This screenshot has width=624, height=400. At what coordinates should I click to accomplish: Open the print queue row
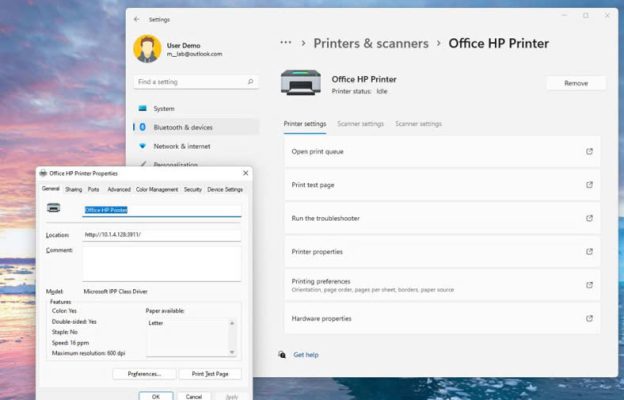coord(442,151)
